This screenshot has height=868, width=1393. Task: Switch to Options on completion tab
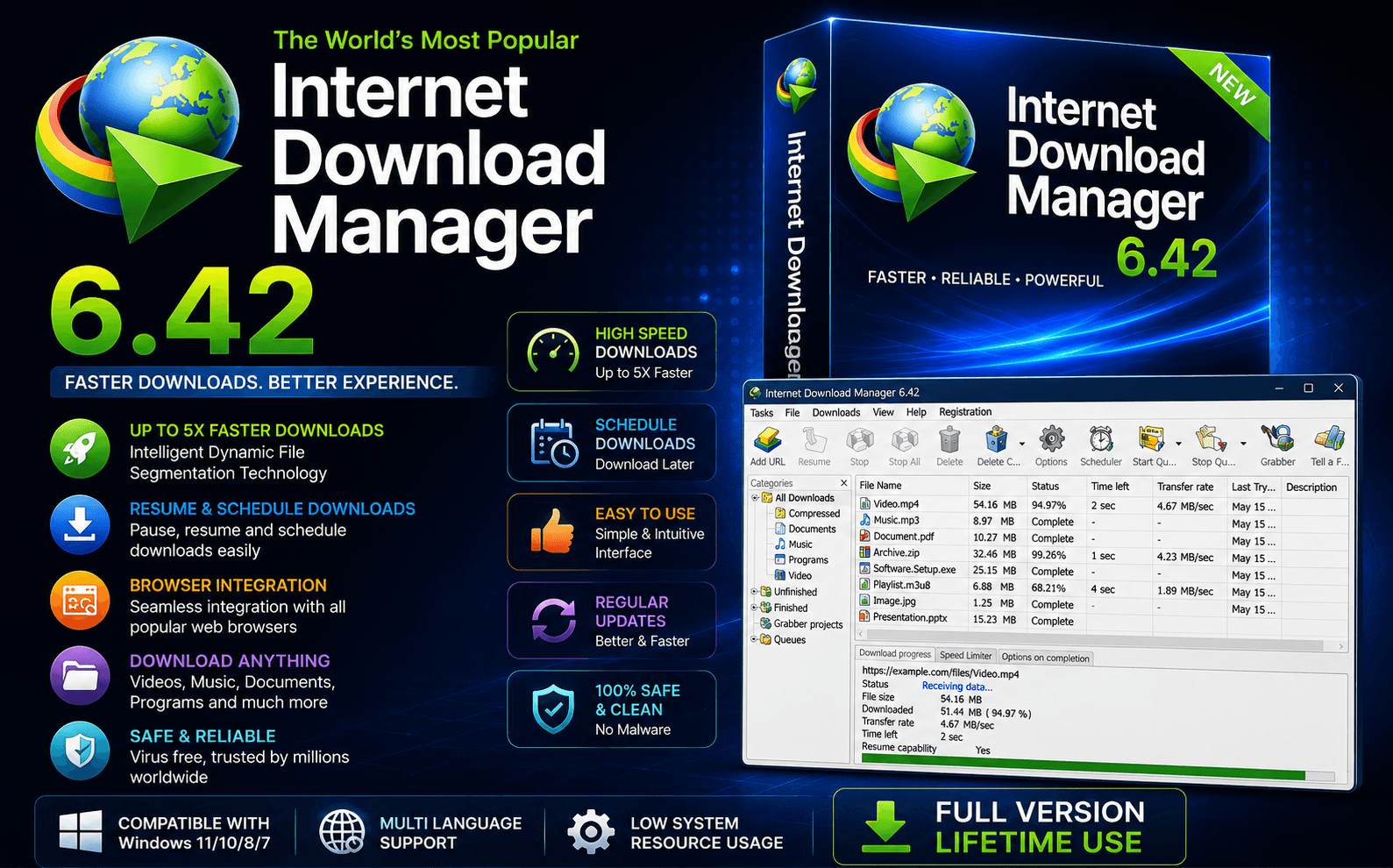click(1045, 658)
